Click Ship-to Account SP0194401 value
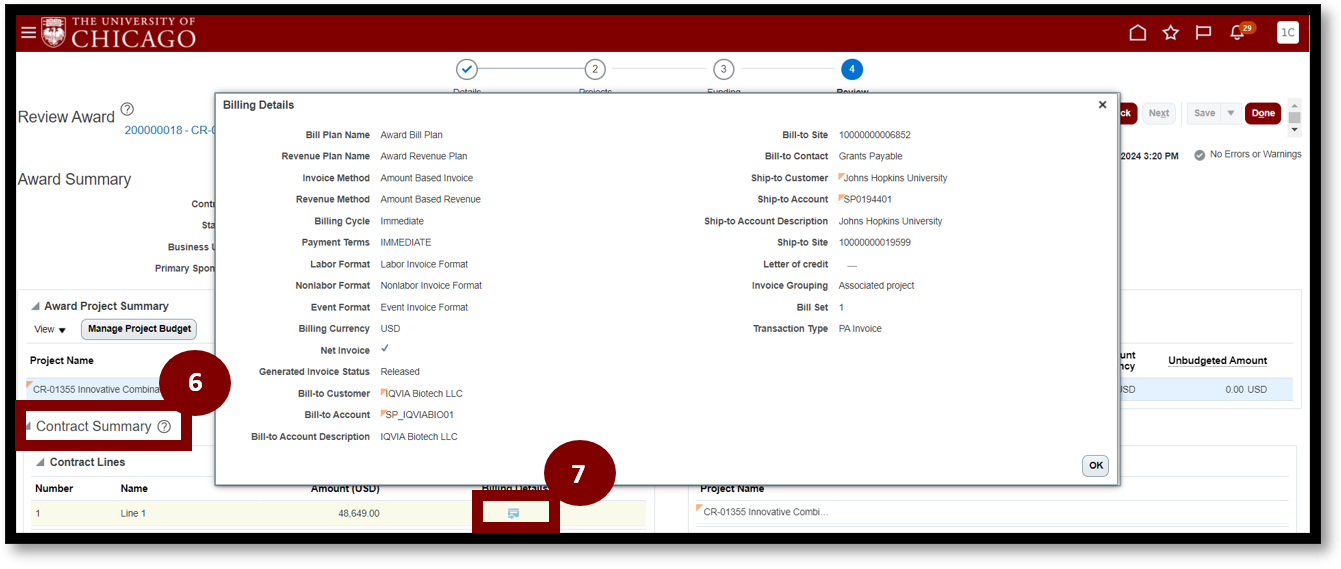Image resolution: width=1341 pixels, height=569 pixels. click(x=868, y=199)
